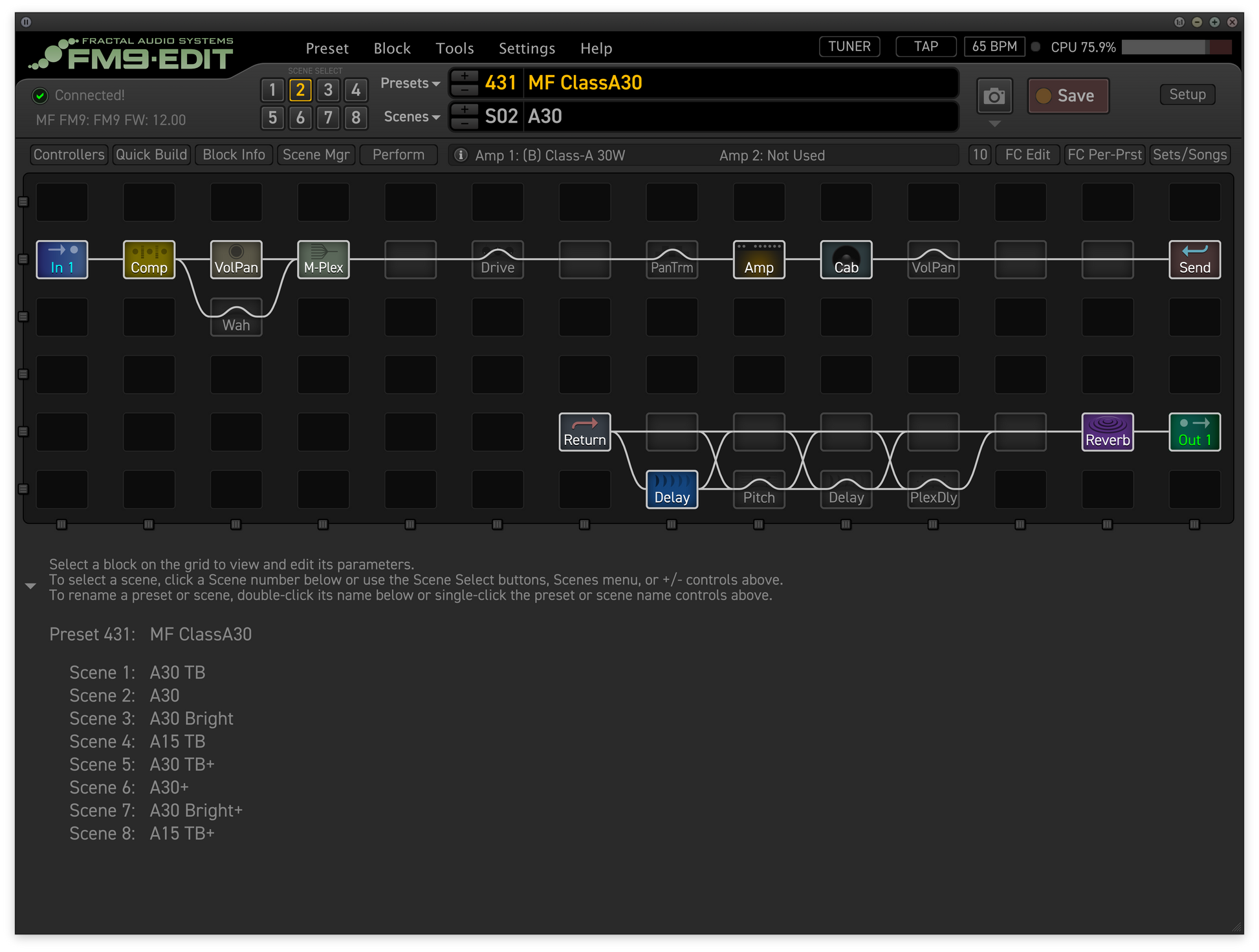Screen dimensions: 1259x952
Task: Switch to scene 3 button
Action: (x=328, y=90)
